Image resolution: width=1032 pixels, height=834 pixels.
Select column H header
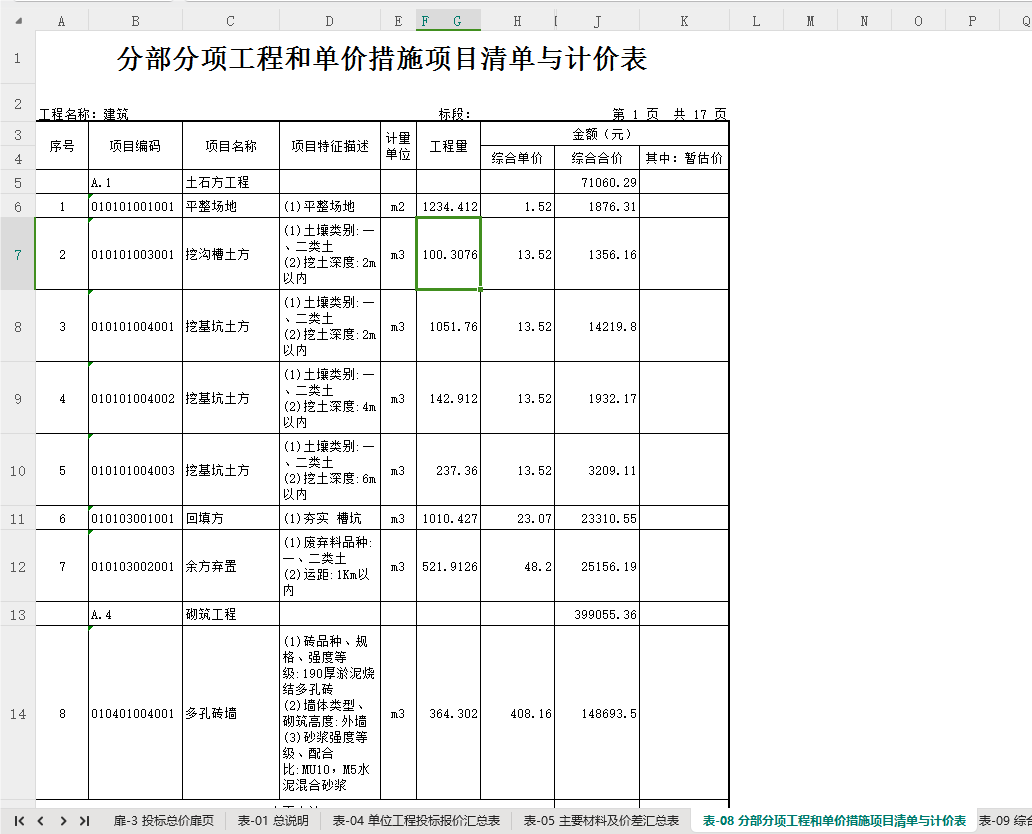coord(517,21)
